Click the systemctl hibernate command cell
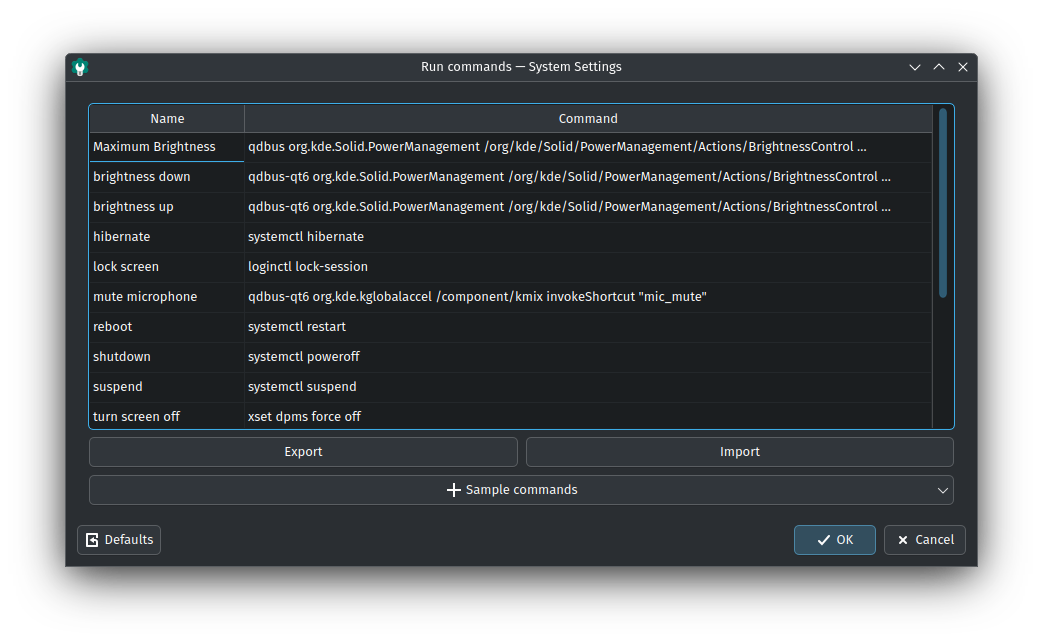This screenshot has width=1043, height=644. click(x=588, y=237)
